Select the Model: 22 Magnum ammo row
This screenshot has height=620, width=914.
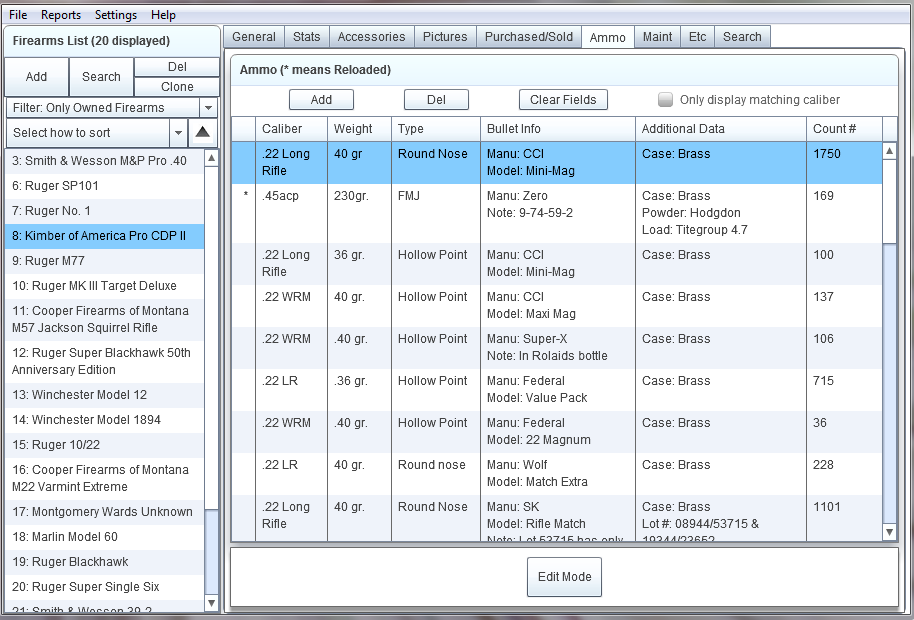[x=557, y=432]
